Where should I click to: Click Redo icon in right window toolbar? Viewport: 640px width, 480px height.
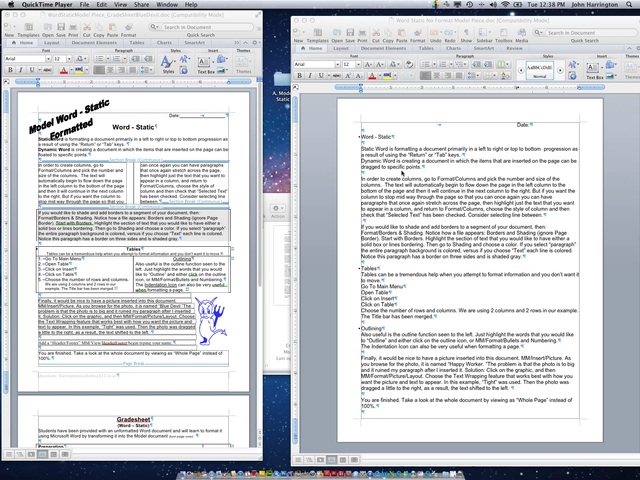[x=450, y=33]
